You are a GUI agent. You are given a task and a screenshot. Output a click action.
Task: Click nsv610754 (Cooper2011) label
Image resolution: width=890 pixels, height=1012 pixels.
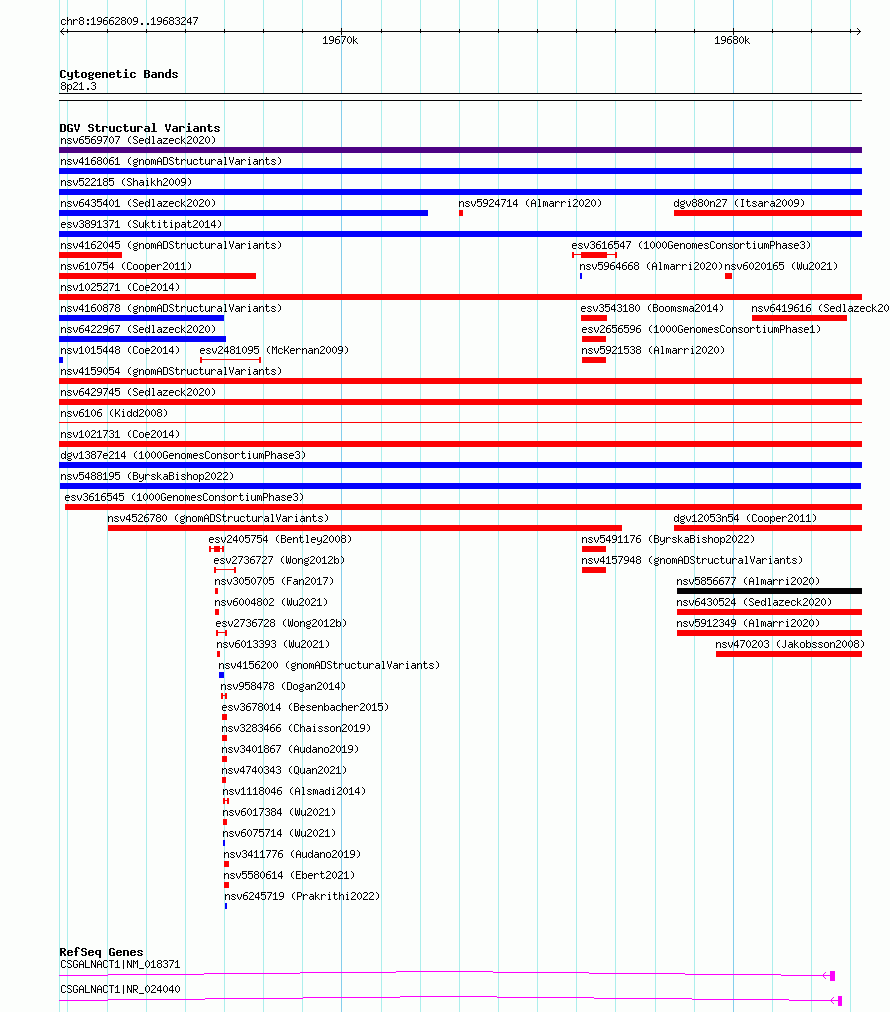coord(126,266)
